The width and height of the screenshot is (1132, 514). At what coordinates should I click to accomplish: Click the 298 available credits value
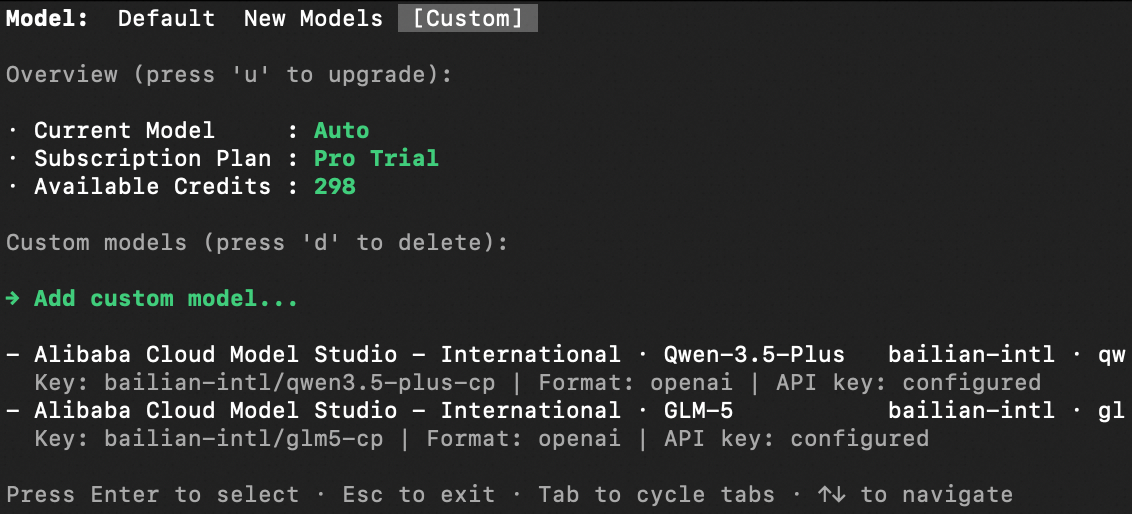point(334,187)
